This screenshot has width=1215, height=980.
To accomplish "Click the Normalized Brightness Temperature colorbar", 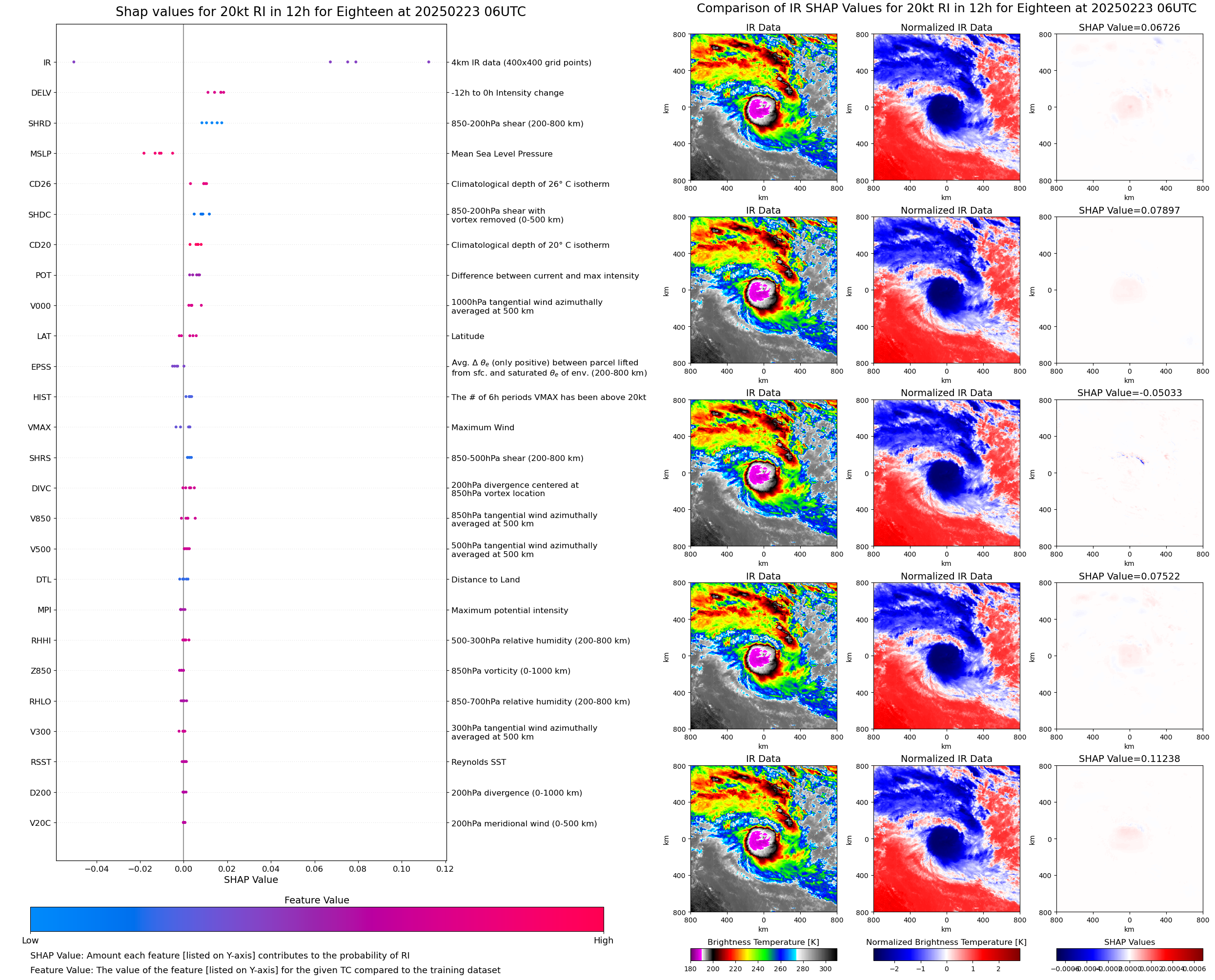I will (x=946, y=955).
